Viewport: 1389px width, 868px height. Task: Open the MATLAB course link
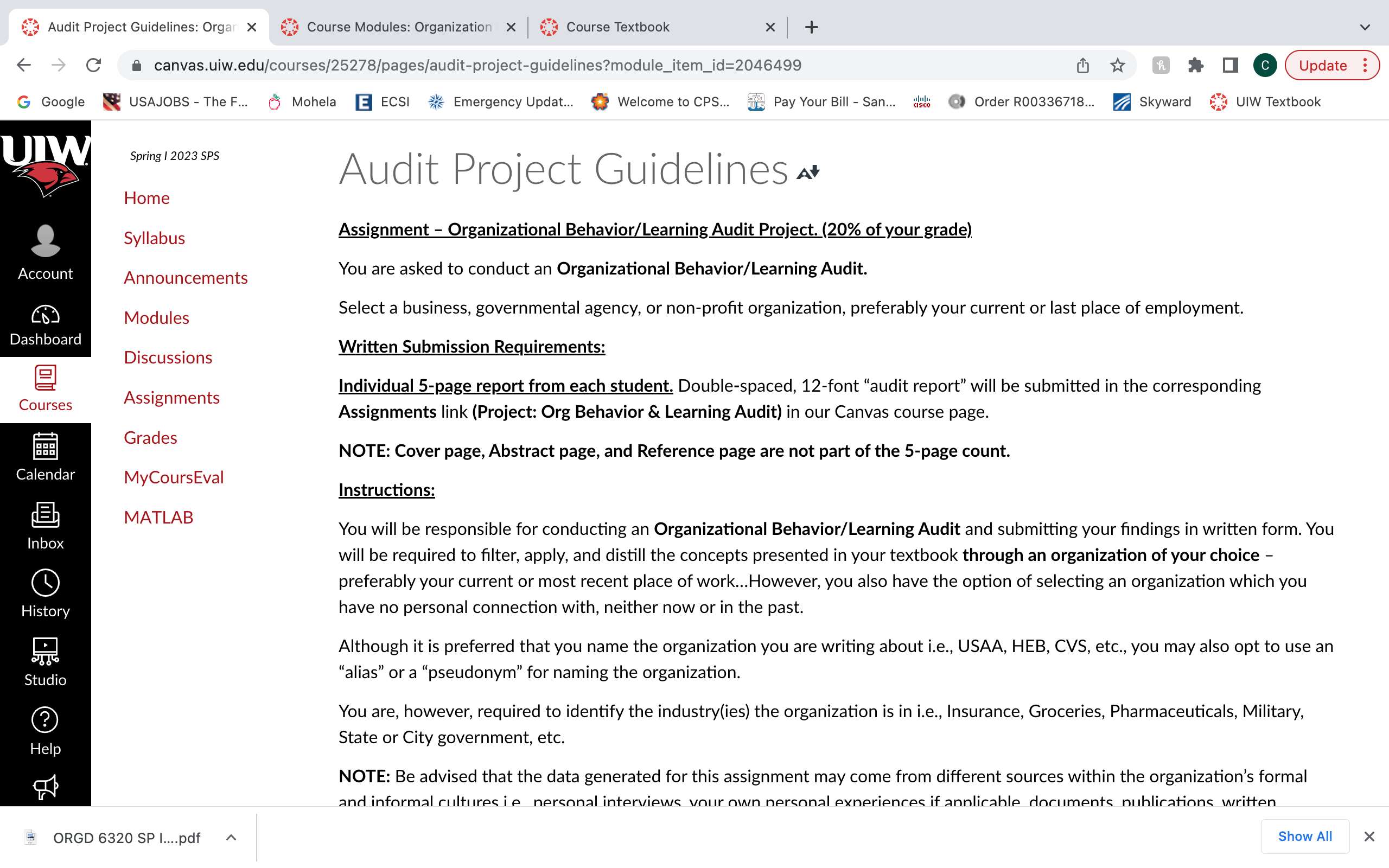click(158, 518)
